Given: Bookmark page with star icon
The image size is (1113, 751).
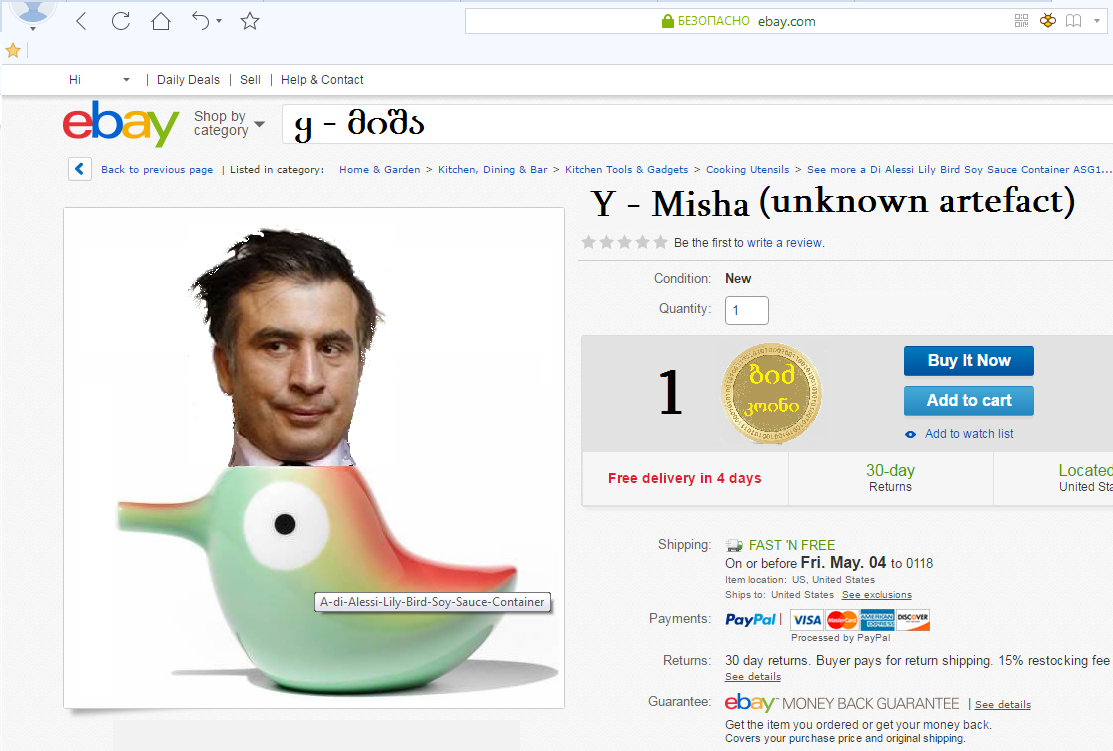Looking at the screenshot, I should pyautogui.click(x=250, y=21).
